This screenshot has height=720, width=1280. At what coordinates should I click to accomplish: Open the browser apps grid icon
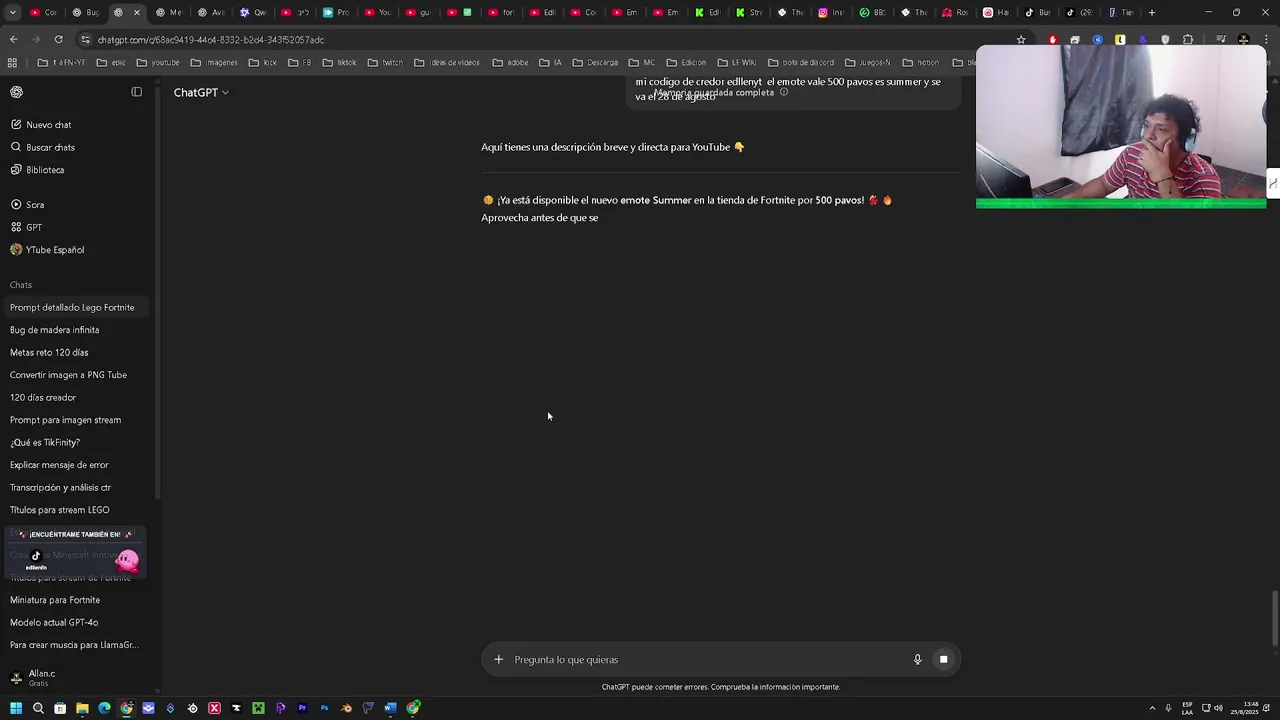coord(12,62)
